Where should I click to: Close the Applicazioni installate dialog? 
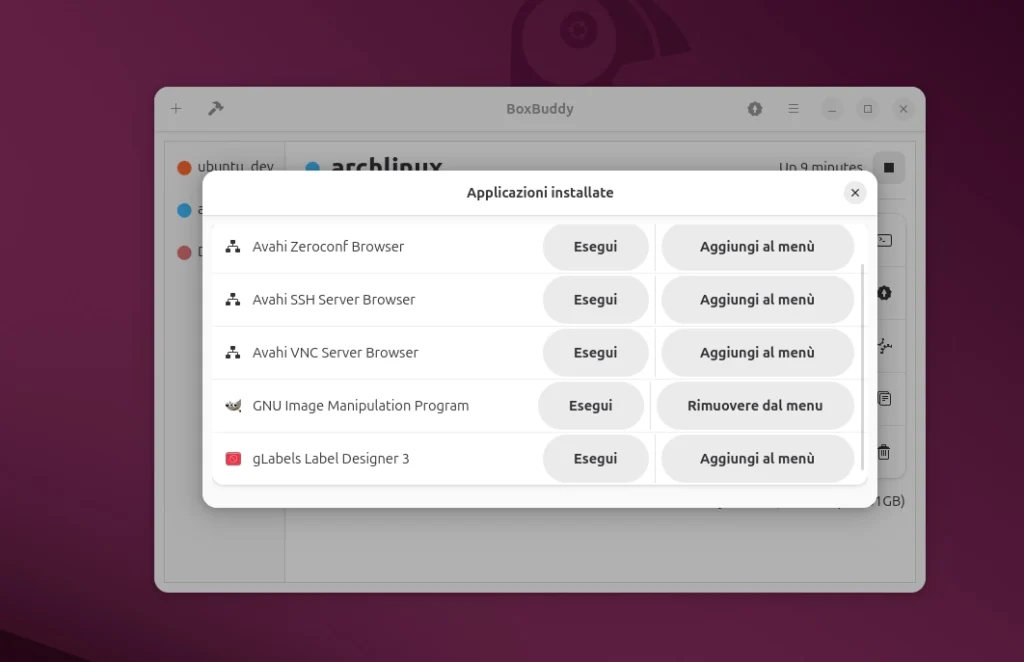click(x=854, y=193)
